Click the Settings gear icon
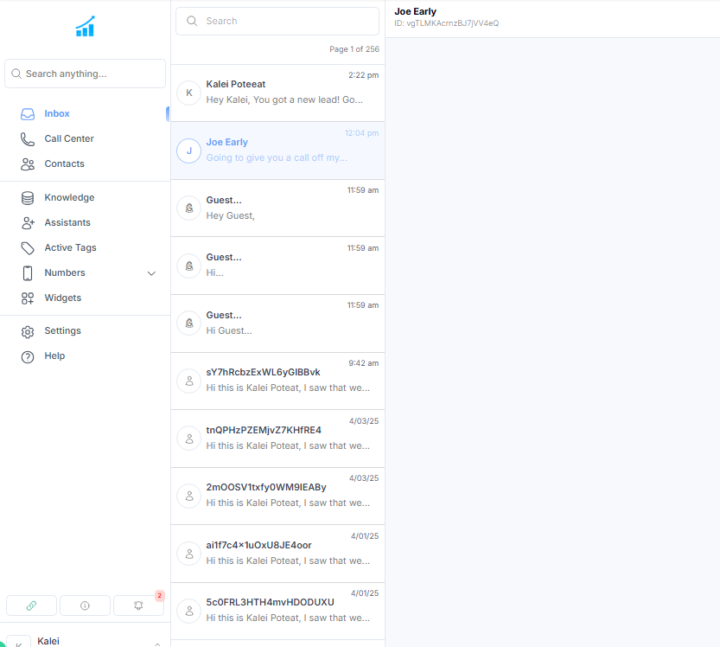Screen dimensions: 720x647 point(28,332)
